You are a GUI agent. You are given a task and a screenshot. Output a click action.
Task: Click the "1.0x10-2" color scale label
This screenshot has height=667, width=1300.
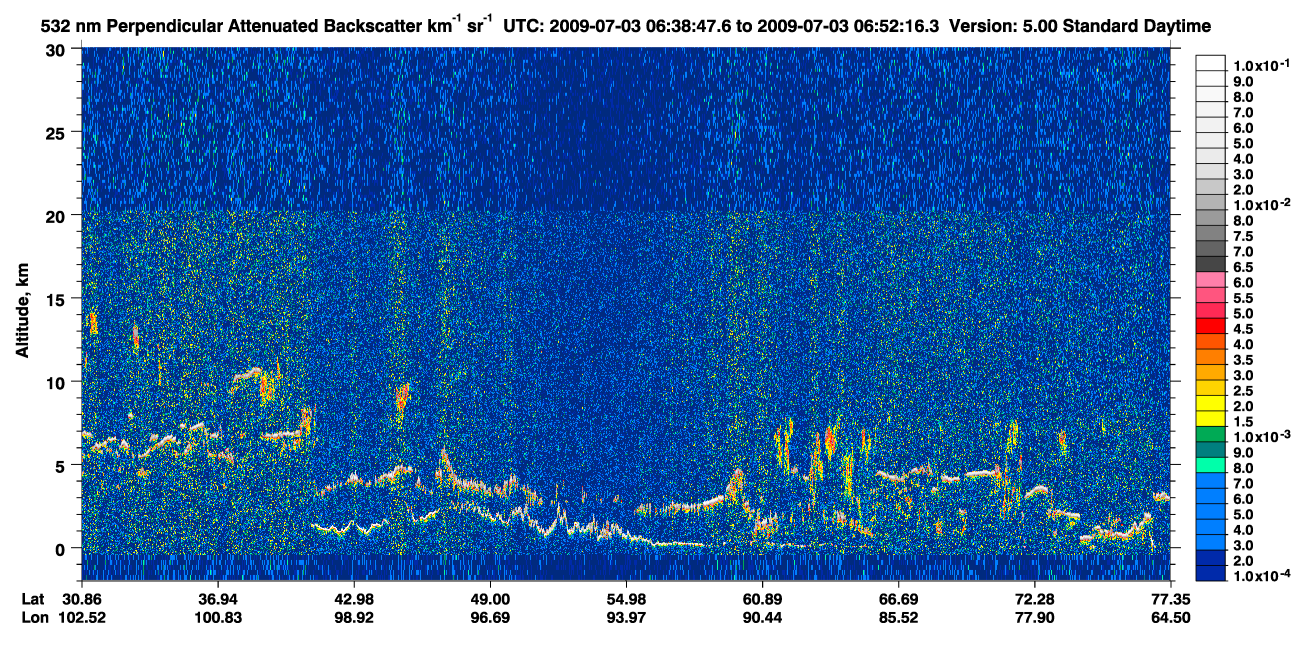coord(1260,204)
